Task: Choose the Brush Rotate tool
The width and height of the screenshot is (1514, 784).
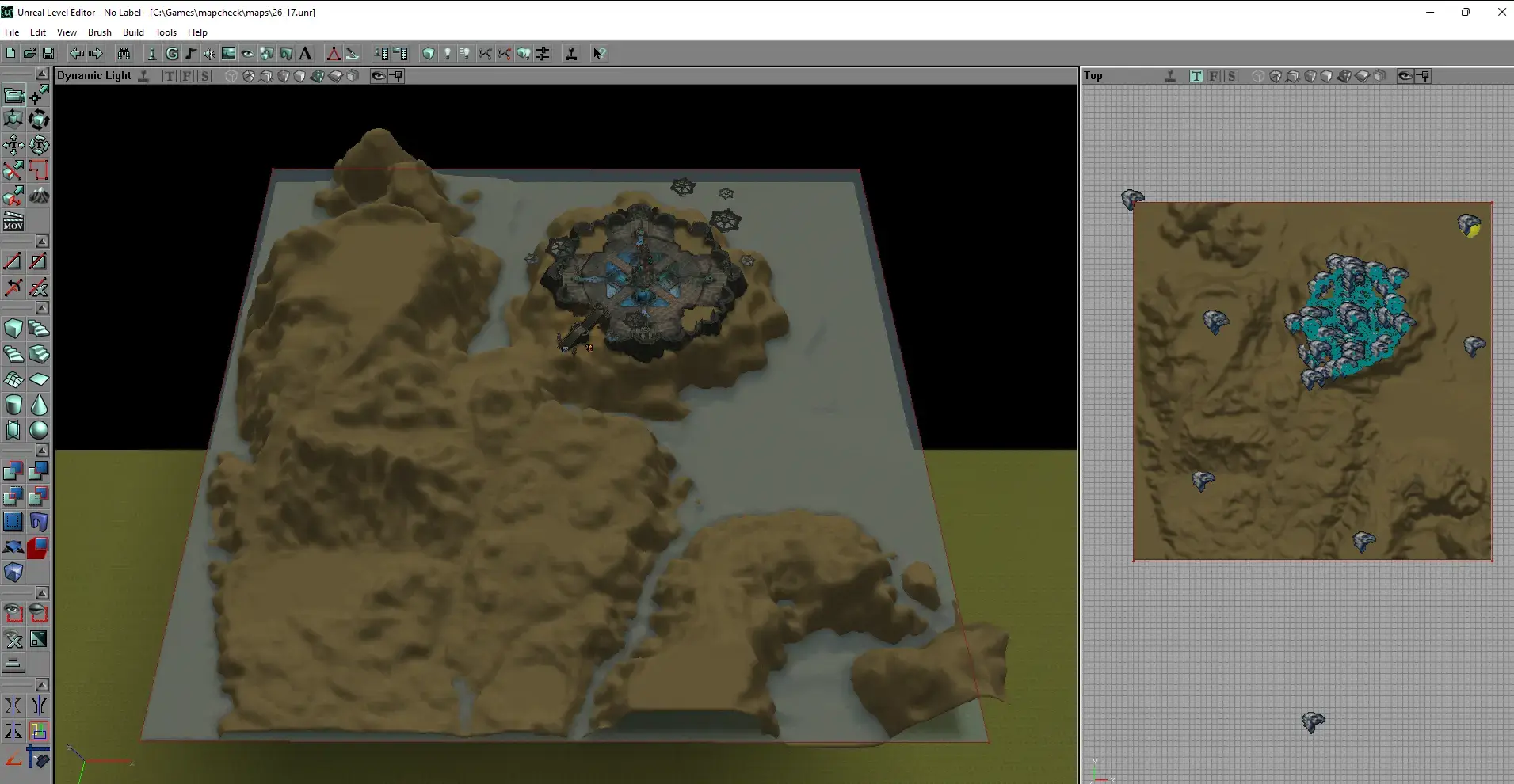Action: coord(39,120)
